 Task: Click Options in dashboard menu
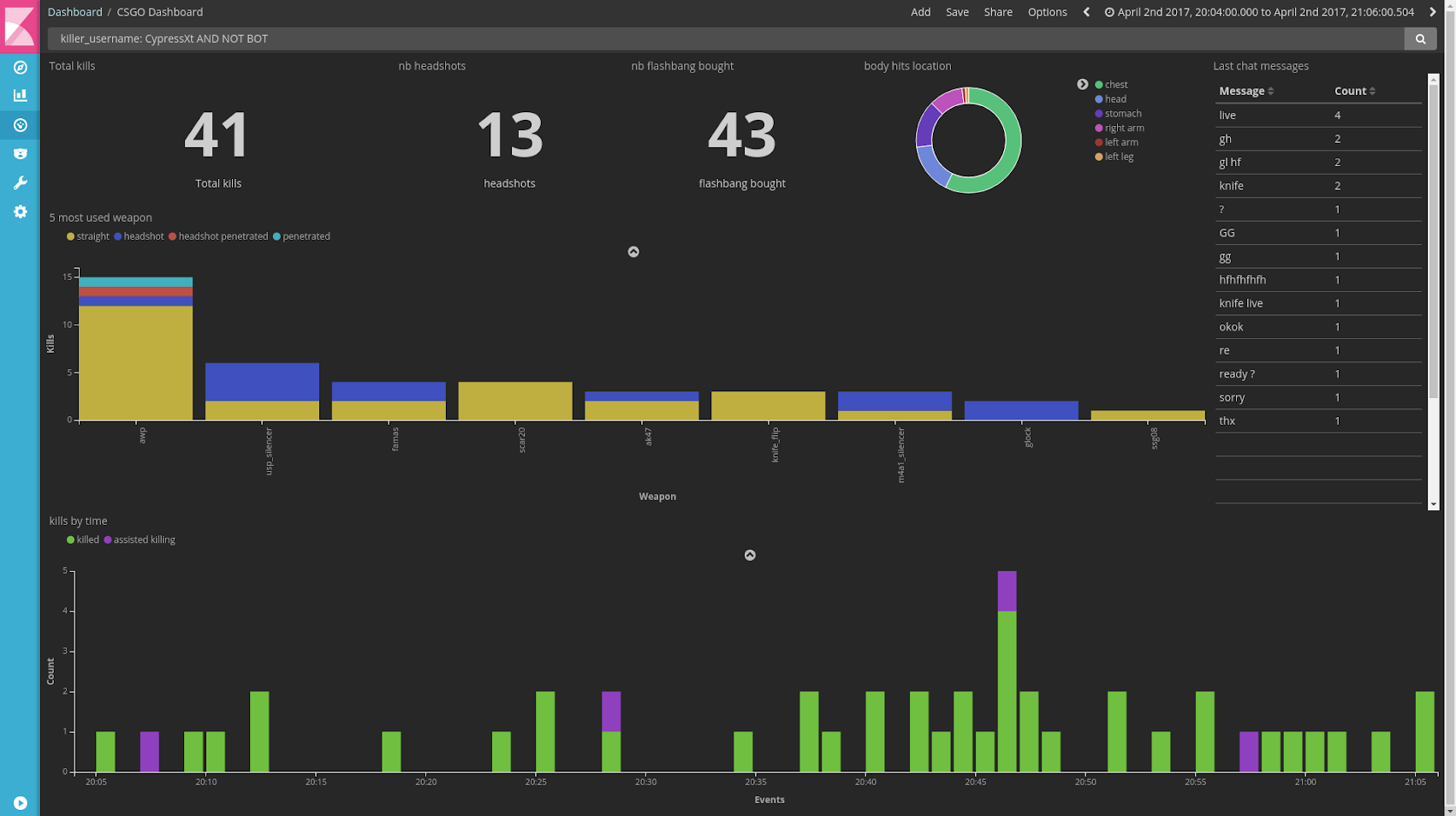coord(1047,12)
